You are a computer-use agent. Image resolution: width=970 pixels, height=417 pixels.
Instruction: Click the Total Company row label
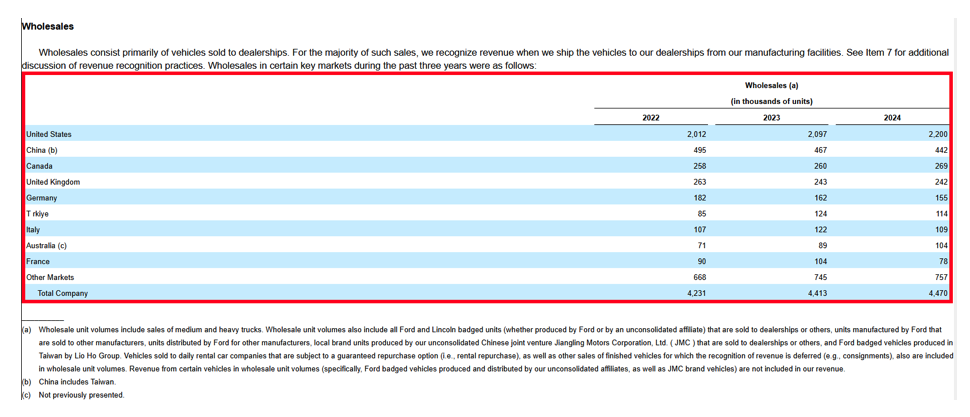pyautogui.click(x=62, y=293)
